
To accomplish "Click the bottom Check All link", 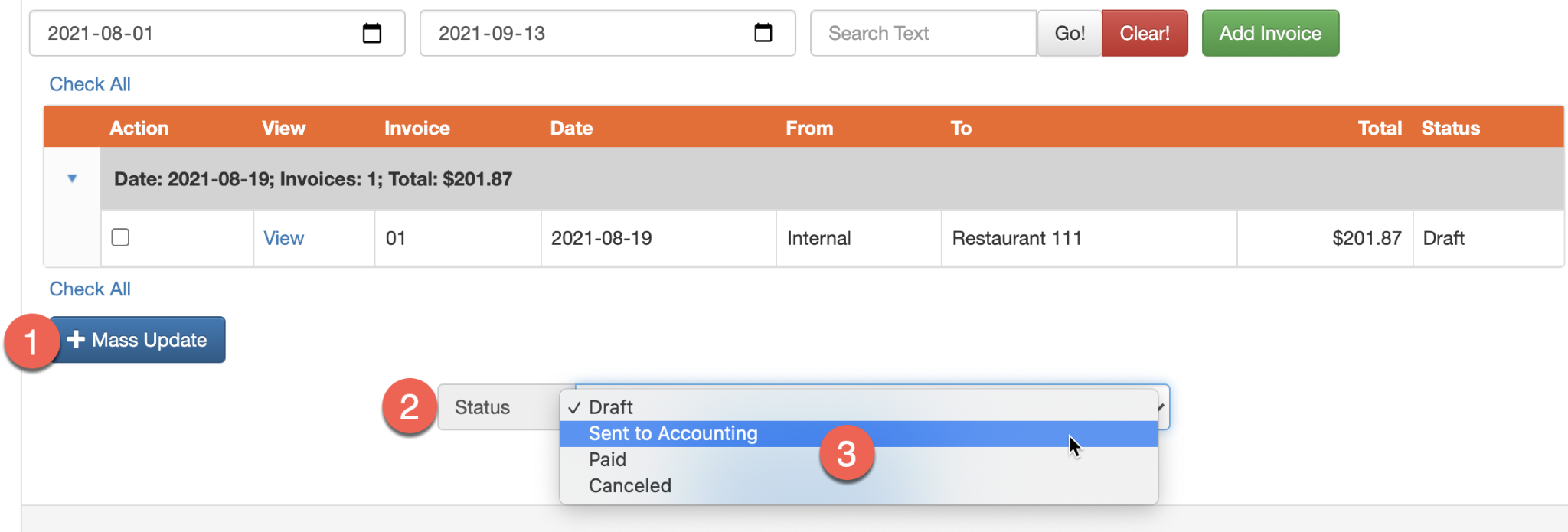I will point(90,289).
